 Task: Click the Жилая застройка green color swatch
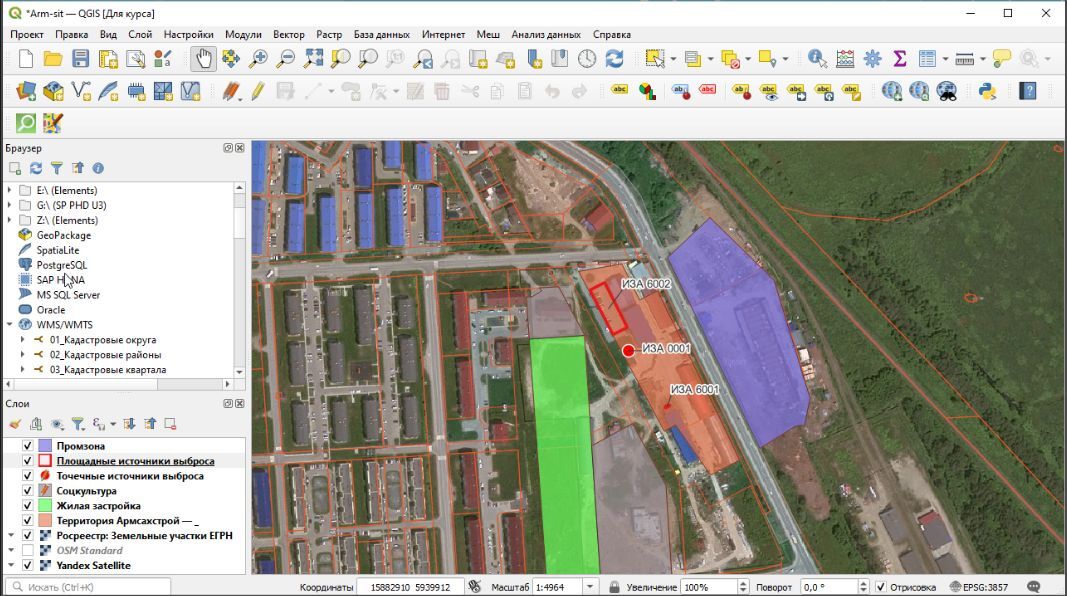(x=45, y=506)
